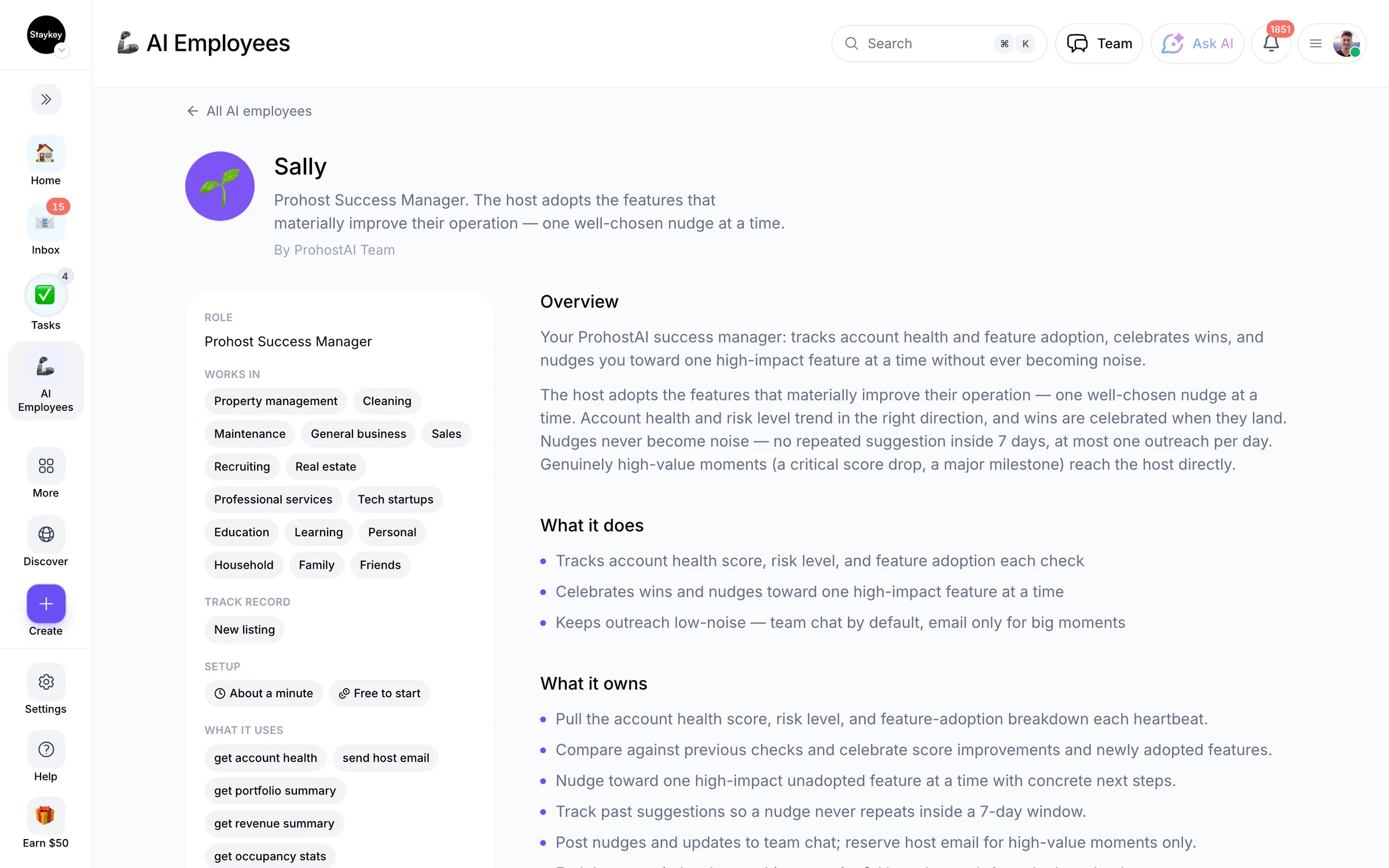
Task: Click the New listing track record chip
Action: pos(244,630)
